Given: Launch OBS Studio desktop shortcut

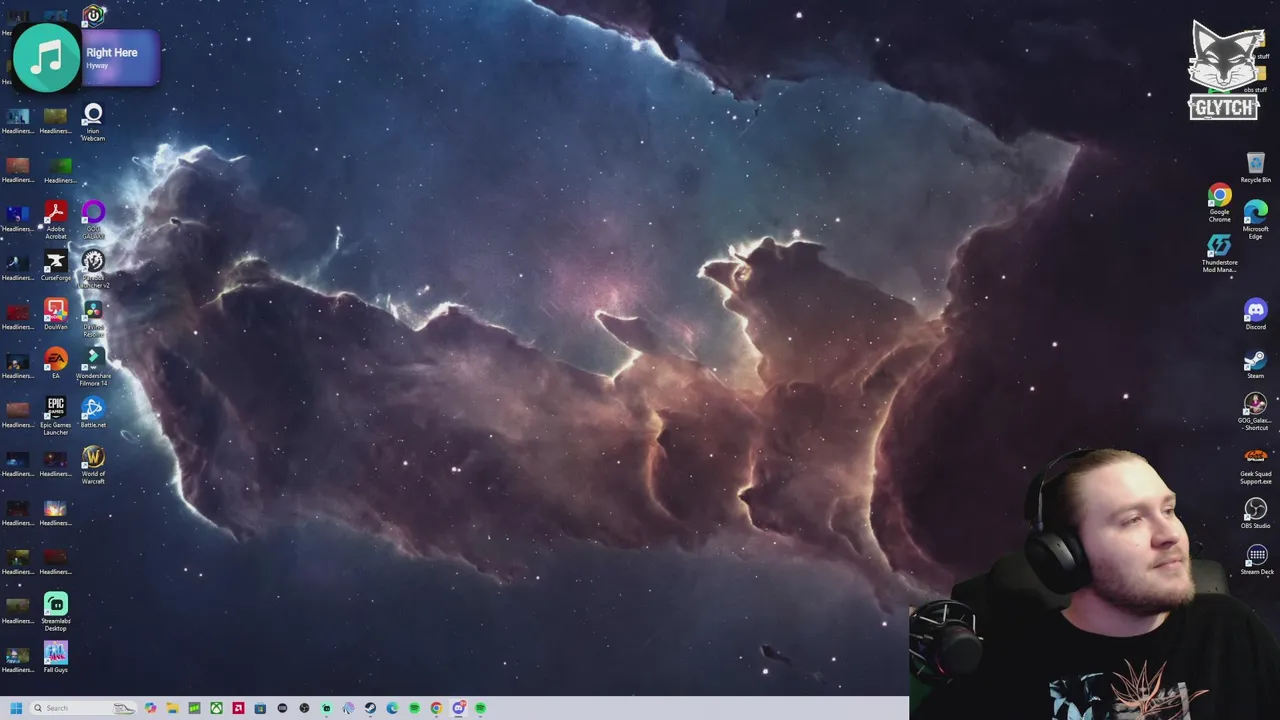Looking at the screenshot, I should coord(1256,514).
